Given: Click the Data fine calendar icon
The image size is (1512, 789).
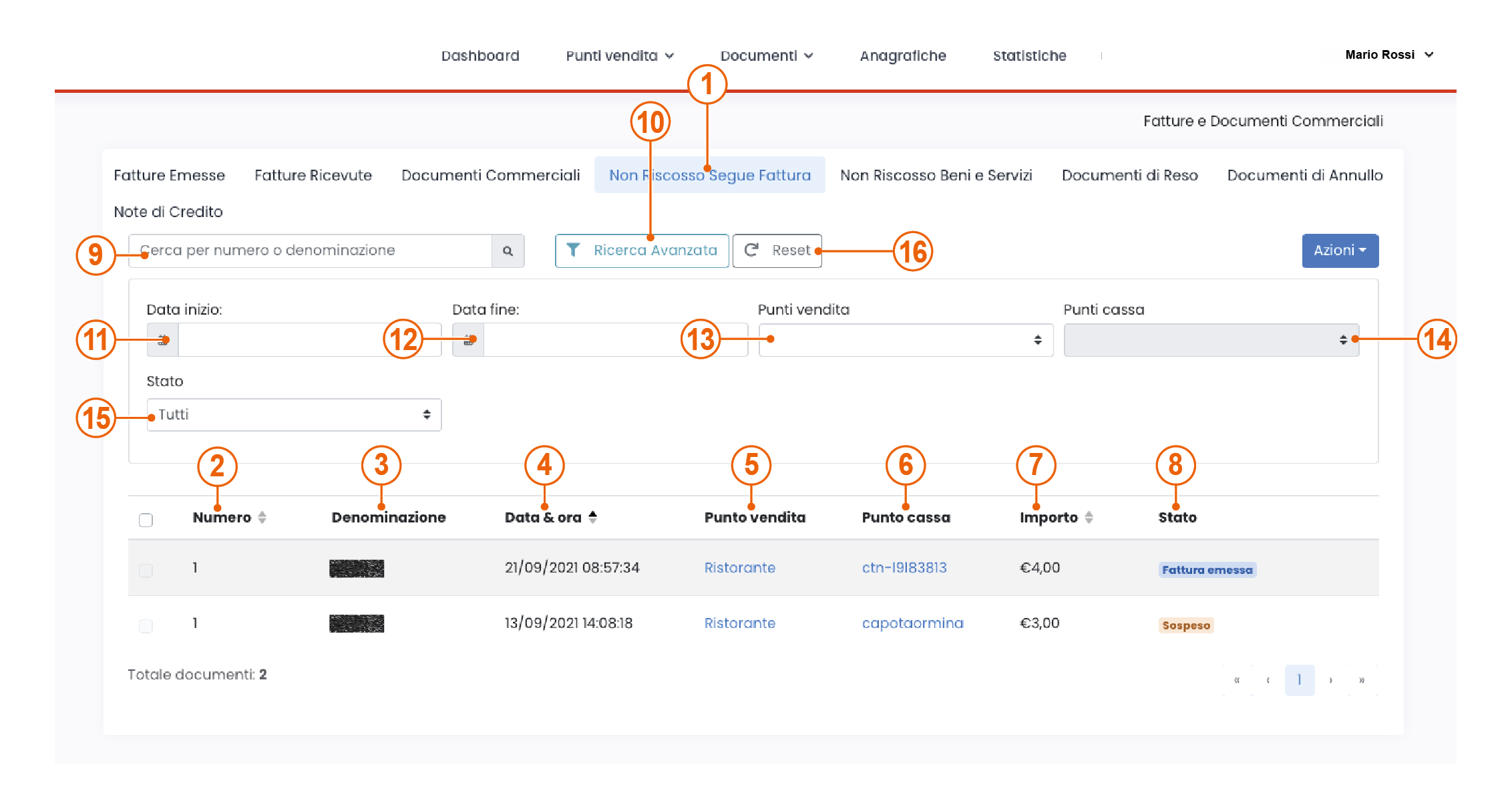Looking at the screenshot, I should 468,340.
